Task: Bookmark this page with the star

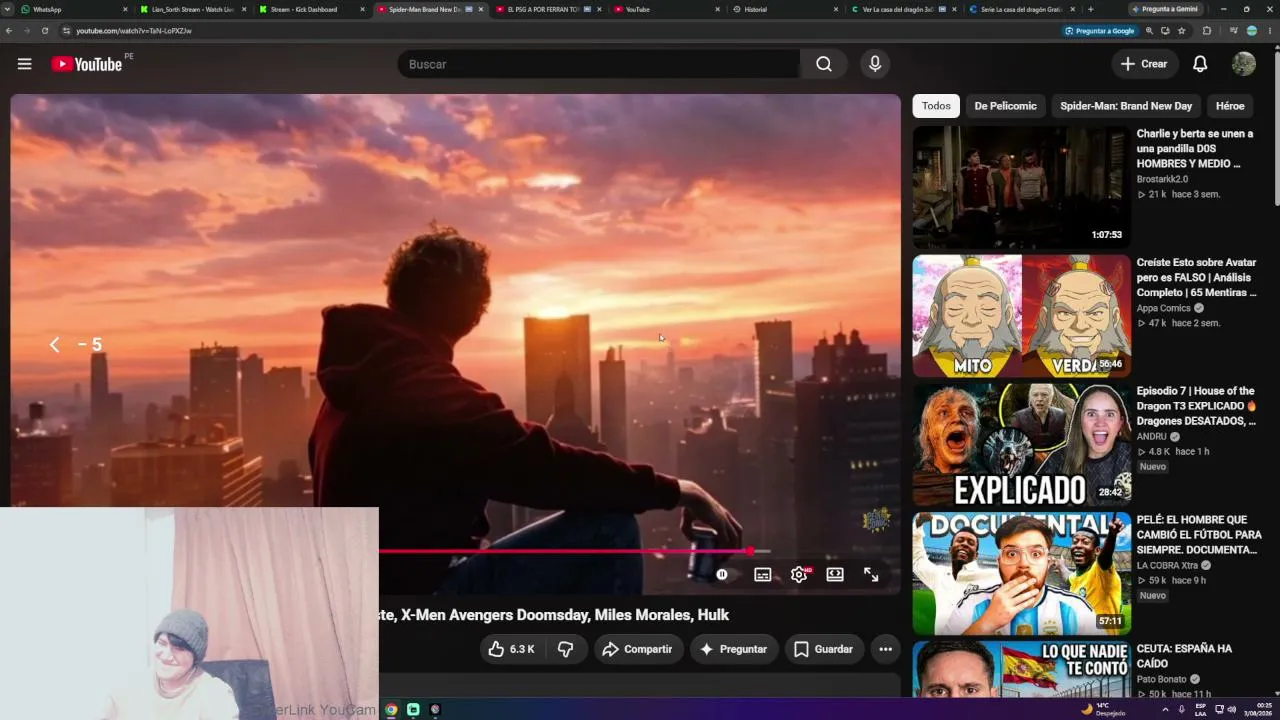Action: [1181, 31]
